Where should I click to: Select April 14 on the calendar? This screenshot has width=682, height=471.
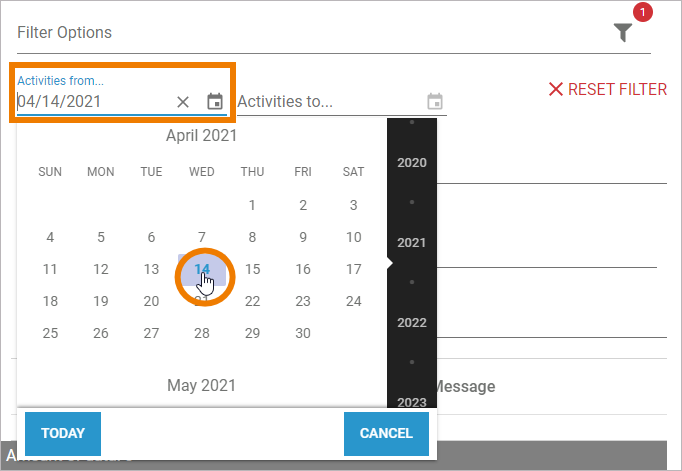[202, 269]
